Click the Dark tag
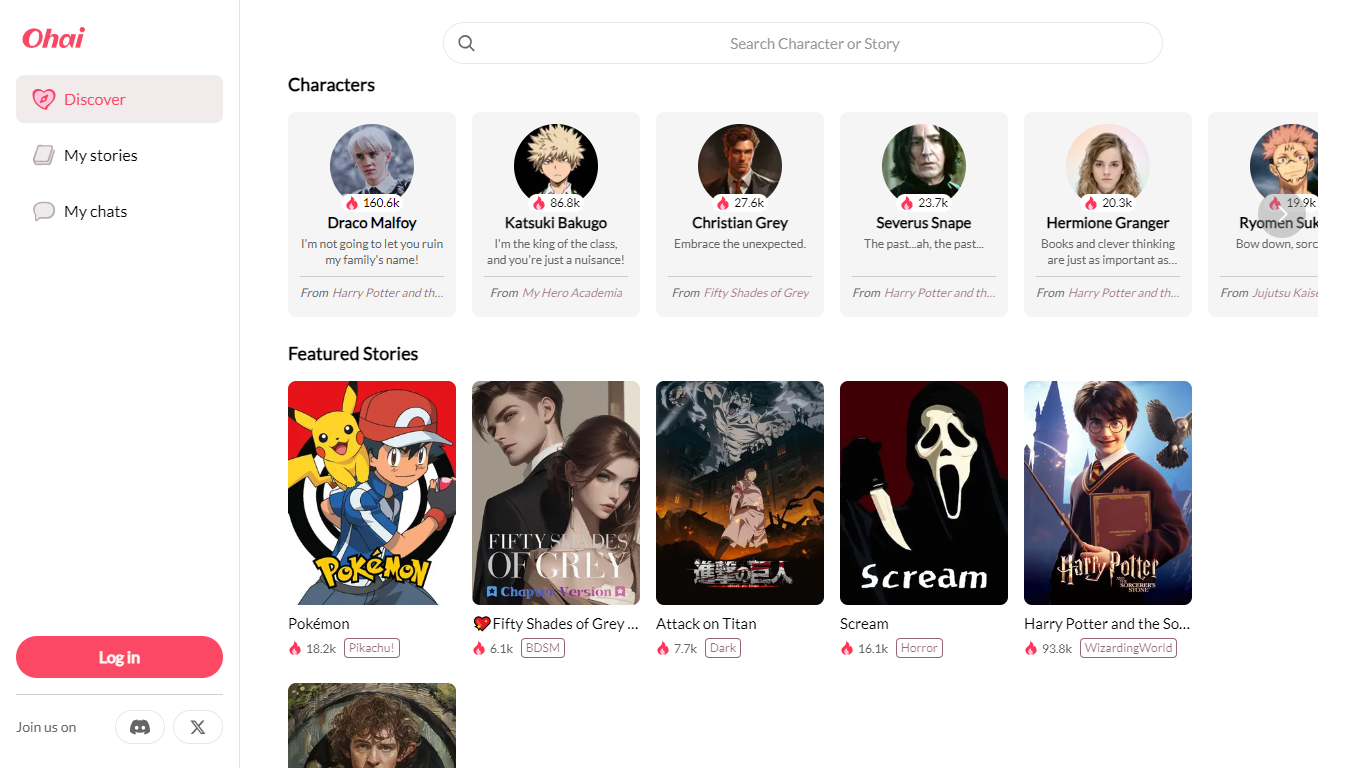This screenshot has width=1366, height=768. pos(723,648)
